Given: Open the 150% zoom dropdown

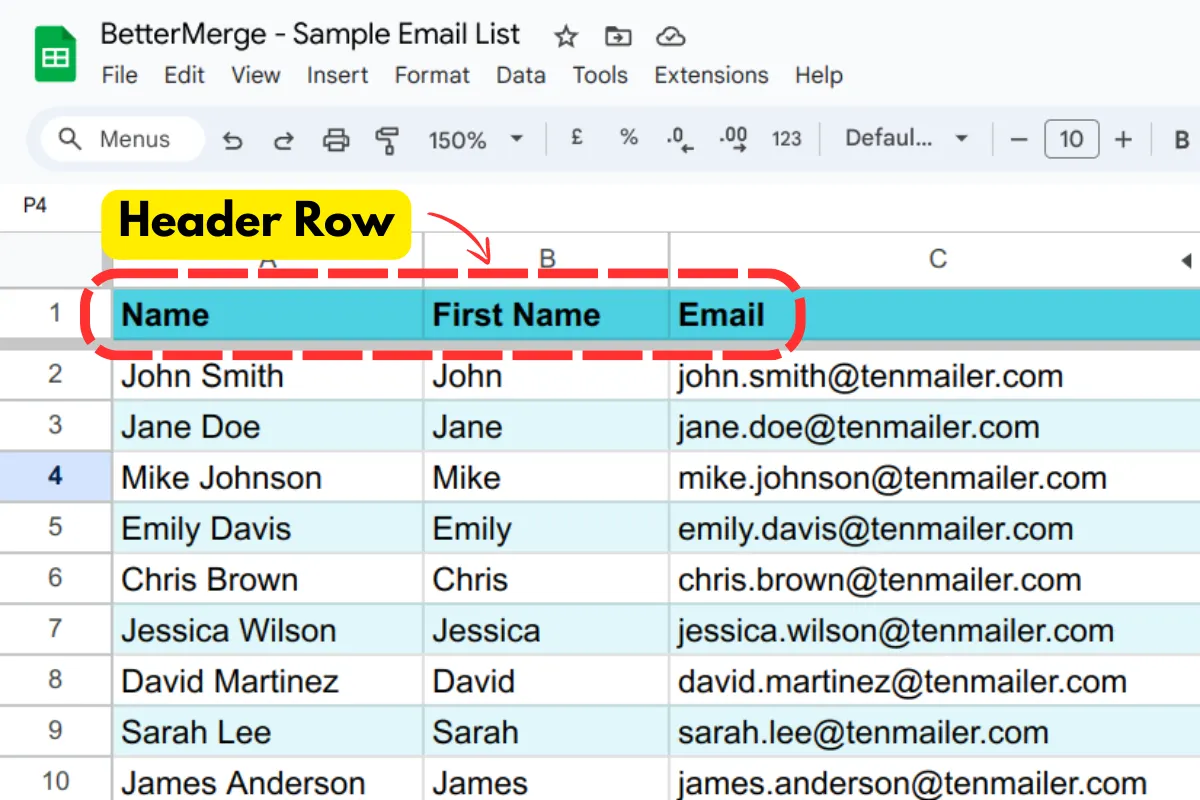Looking at the screenshot, I should pos(476,140).
